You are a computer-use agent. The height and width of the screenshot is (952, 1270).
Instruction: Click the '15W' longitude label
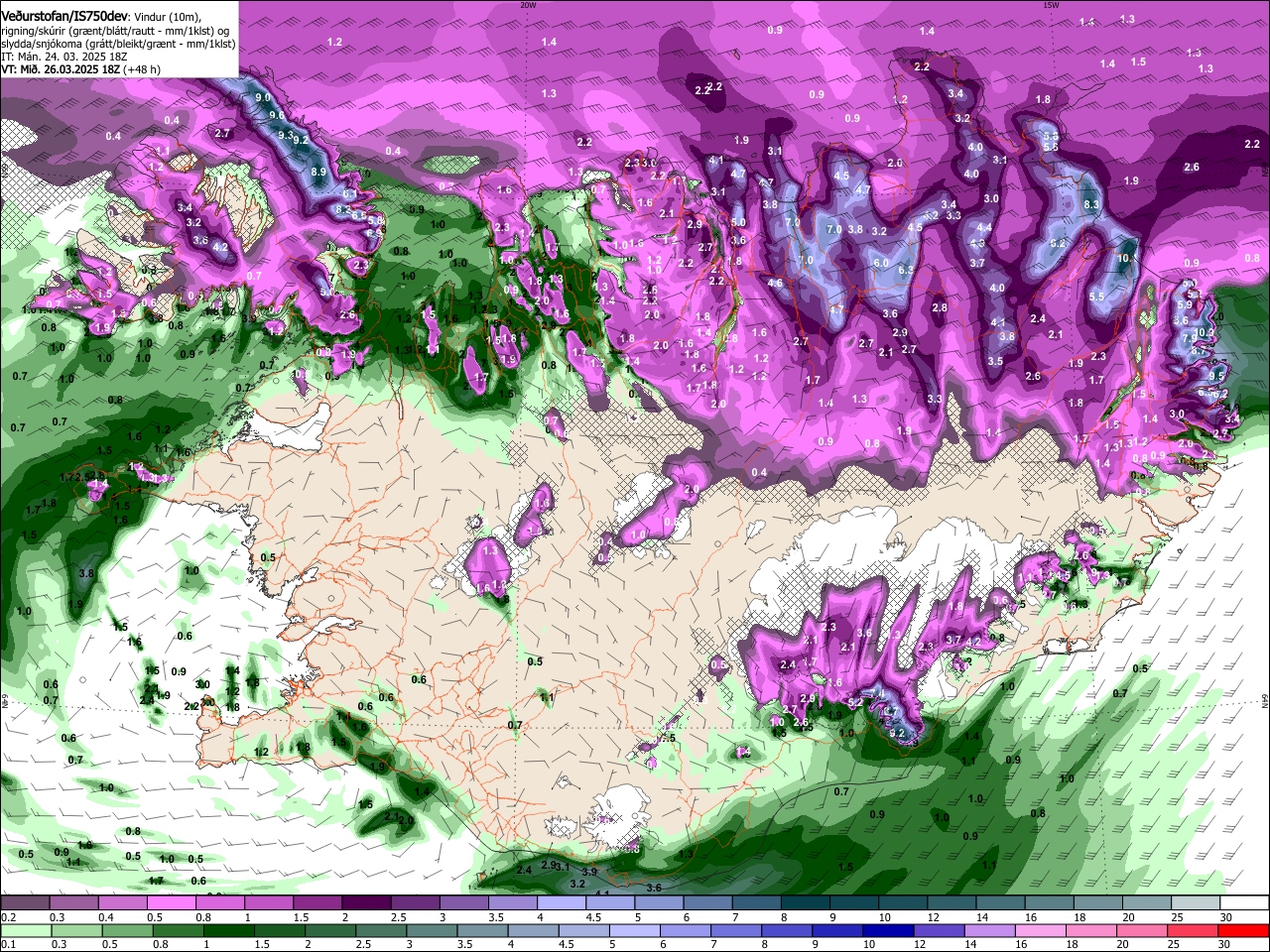click(1051, 4)
